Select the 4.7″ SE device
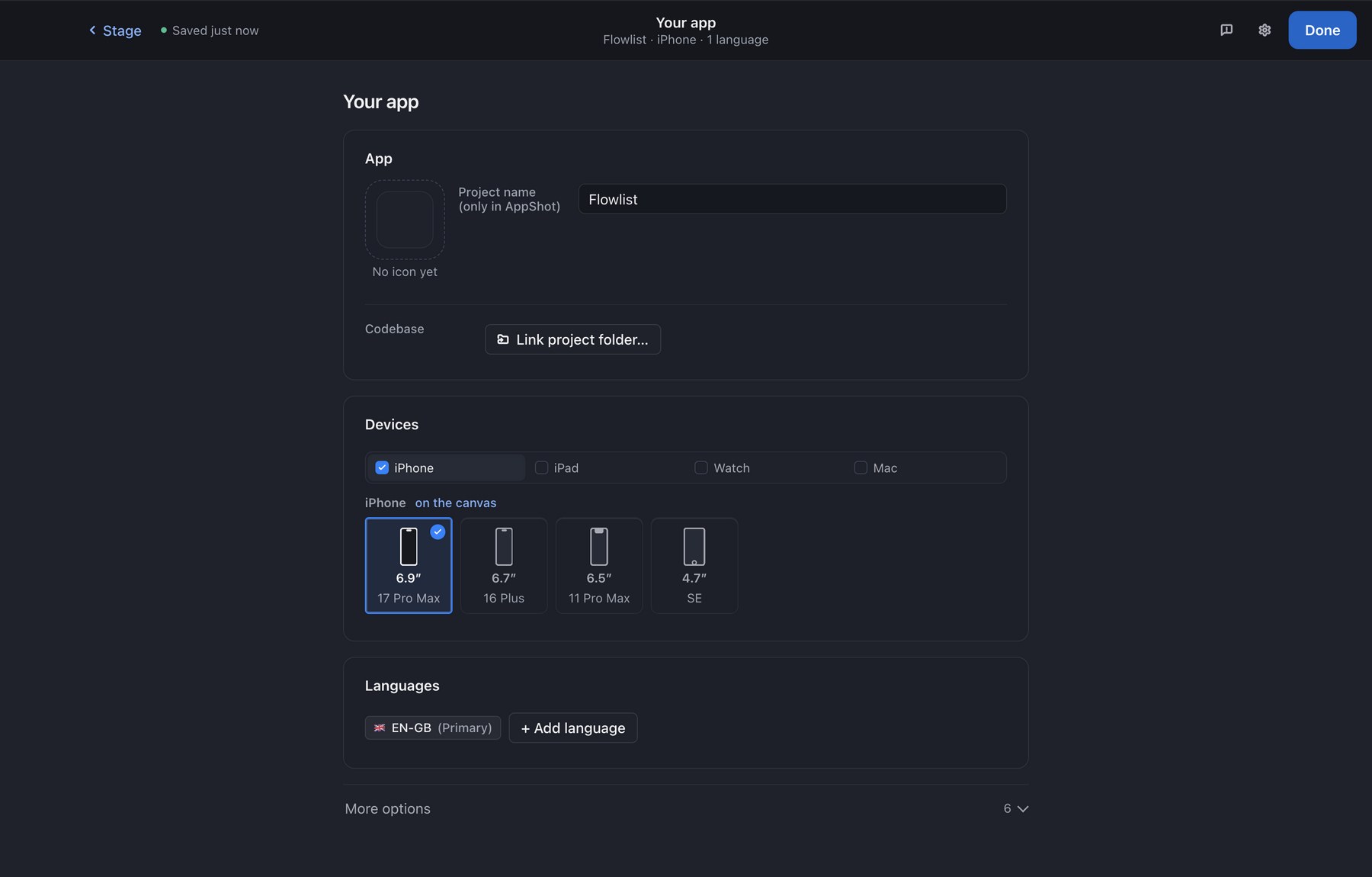Screen dimensions: 1372x877 tap(694, 565)
